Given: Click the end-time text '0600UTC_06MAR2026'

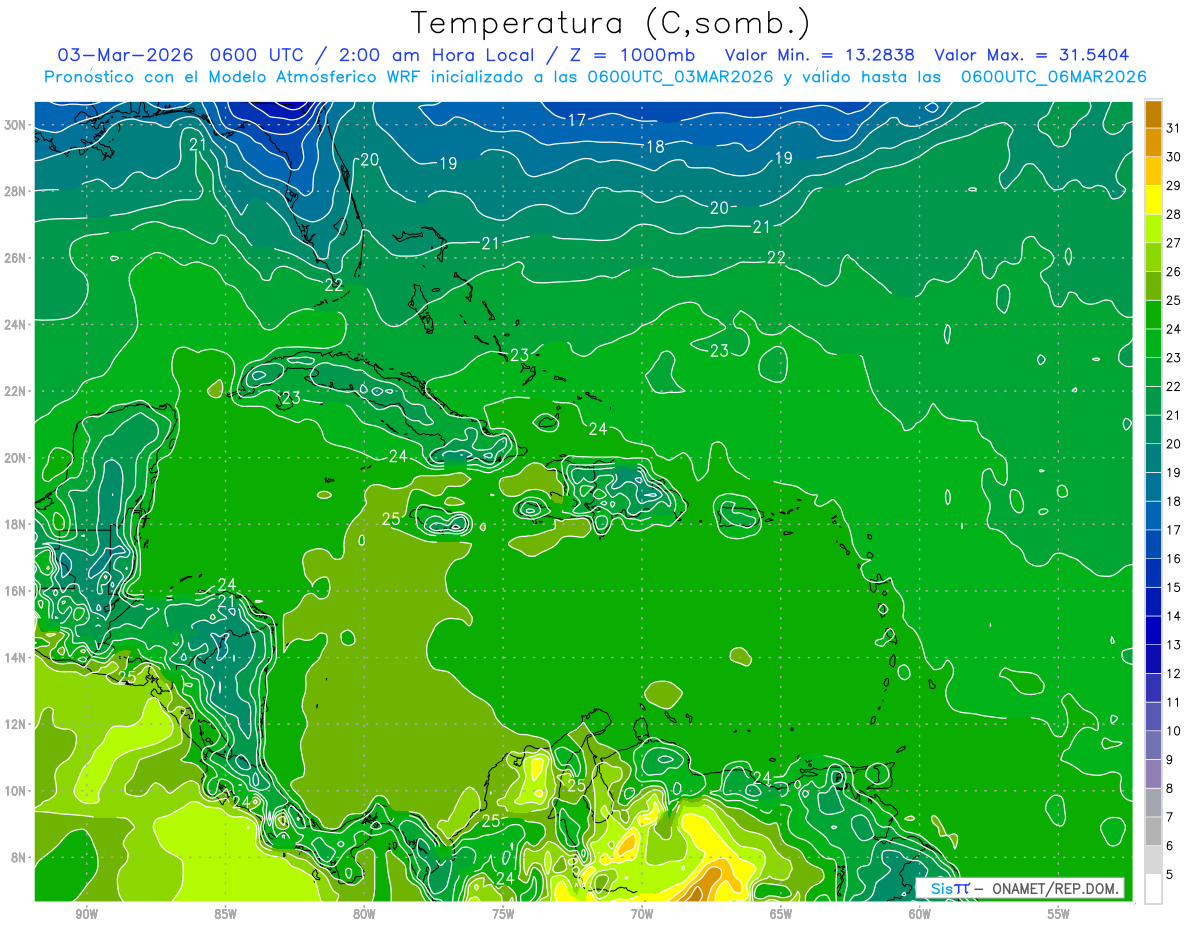Looking at the screenshot, I should pos(1053,76).
